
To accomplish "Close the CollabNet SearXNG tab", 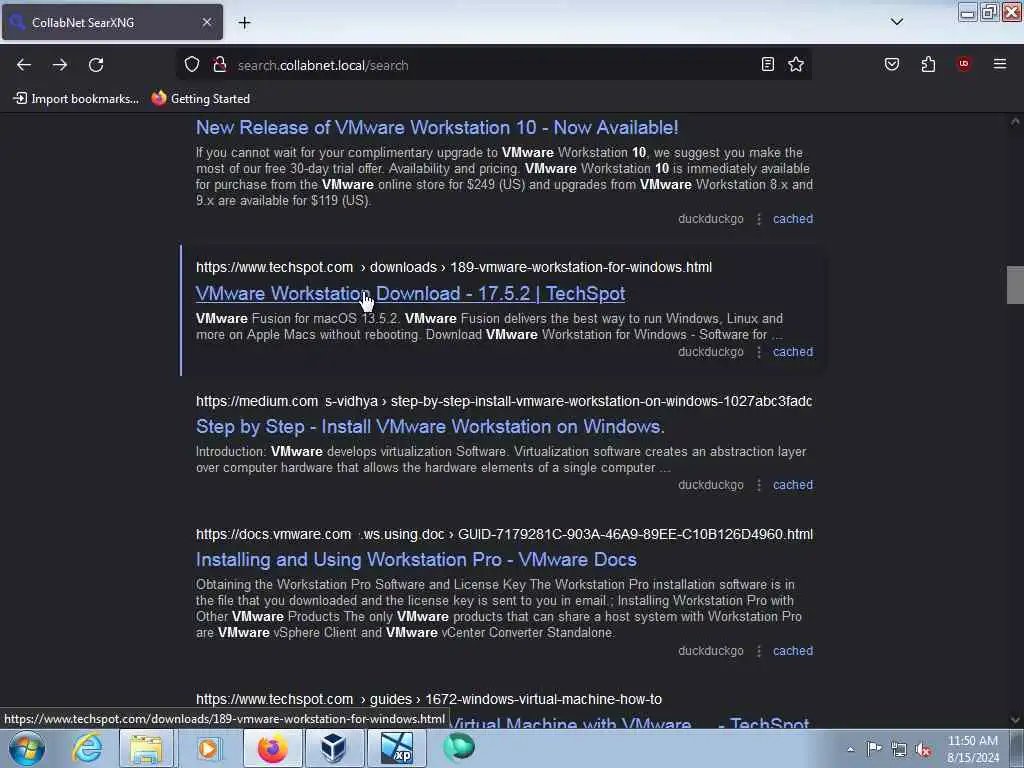I will pos(206,22).
